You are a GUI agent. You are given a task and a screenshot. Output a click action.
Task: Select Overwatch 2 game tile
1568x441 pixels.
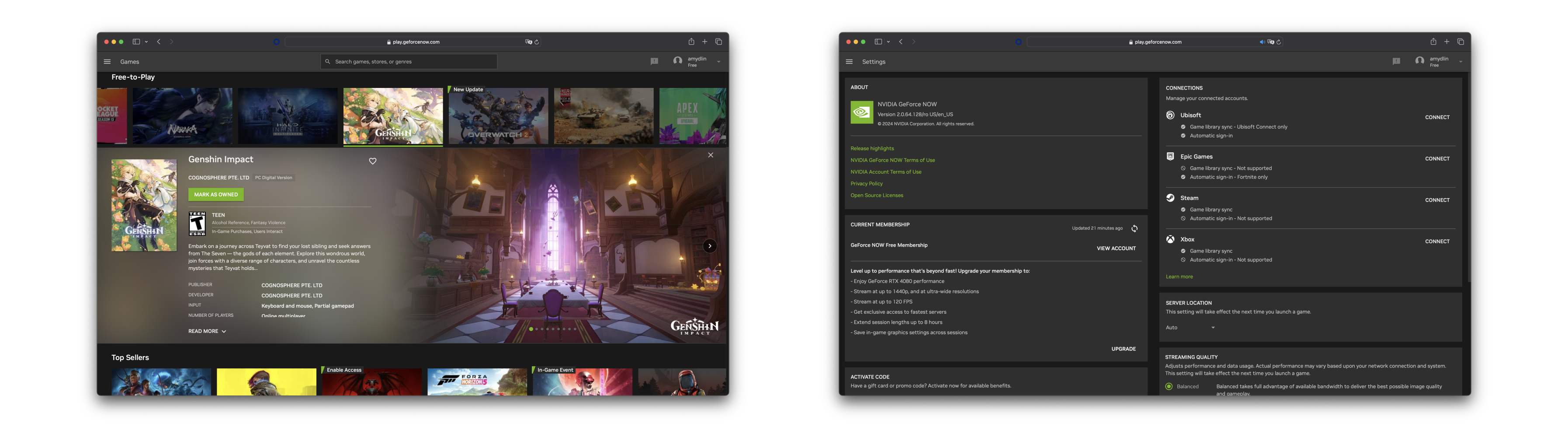pyautogui.click(x=499, y=116)
